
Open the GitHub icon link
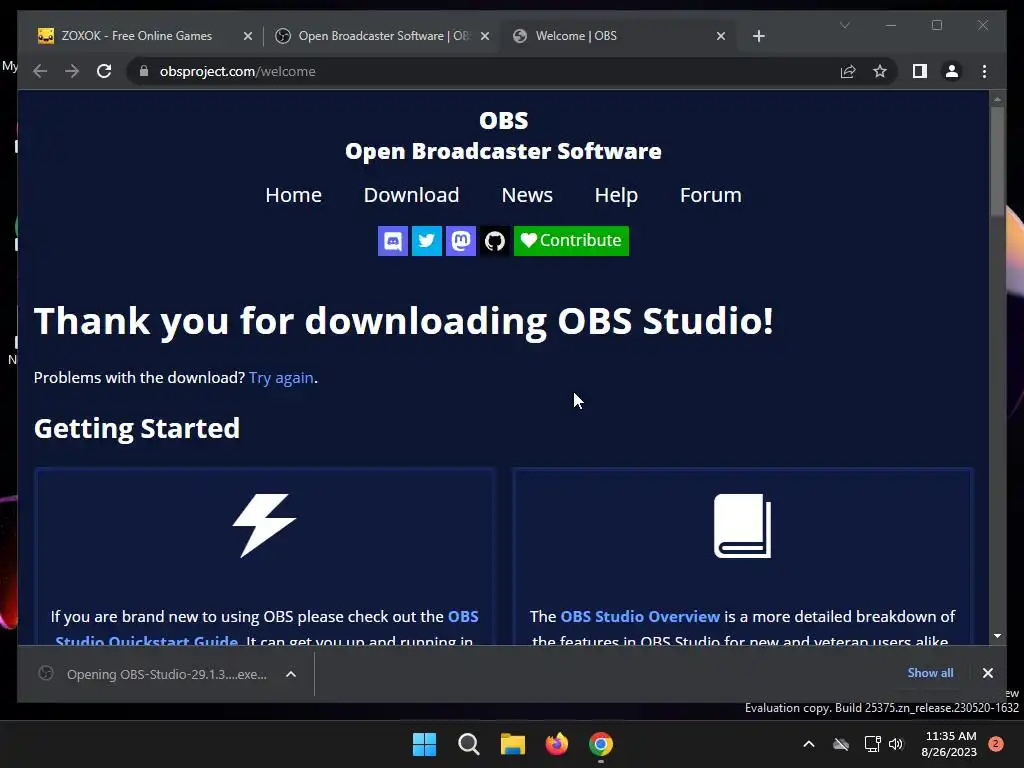494,241
